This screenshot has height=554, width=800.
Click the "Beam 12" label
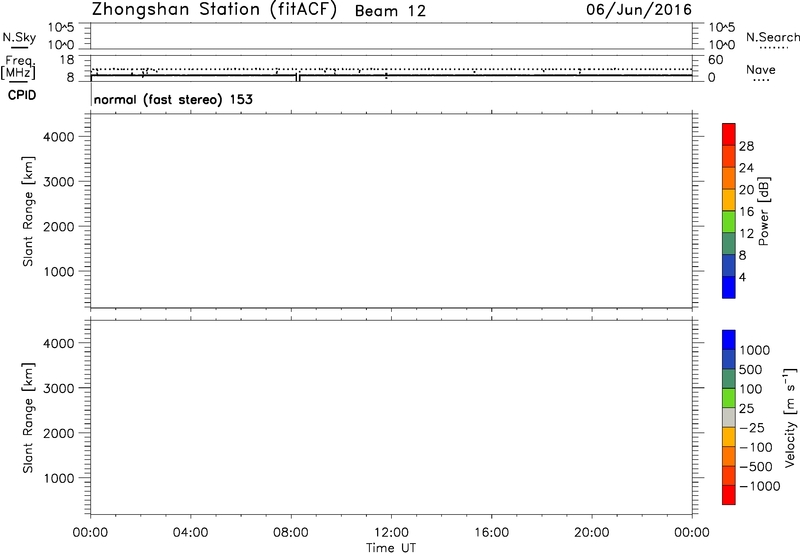point(390,11)
